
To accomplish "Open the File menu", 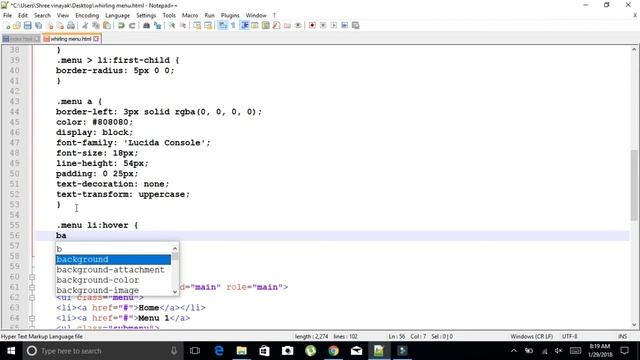I will pos(7,15).
